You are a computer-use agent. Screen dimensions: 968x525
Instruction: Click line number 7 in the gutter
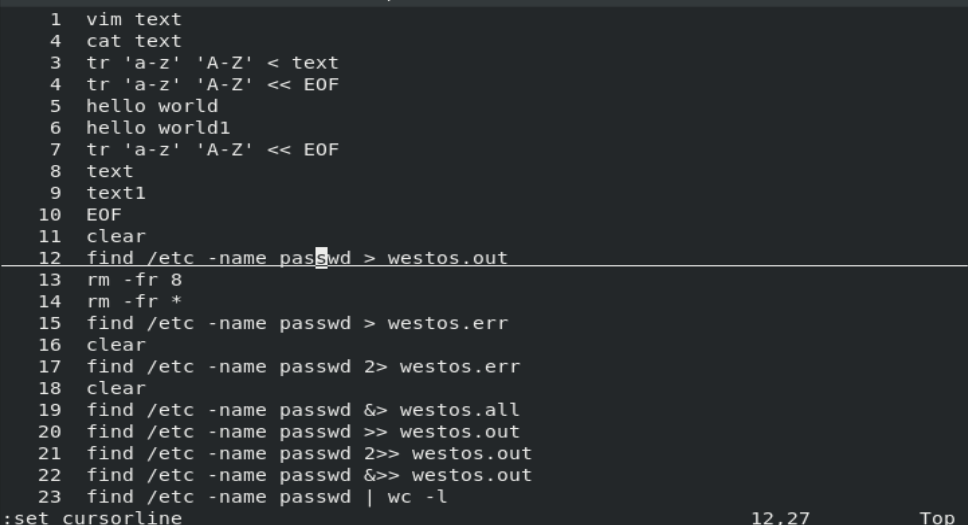coord(55,150)
